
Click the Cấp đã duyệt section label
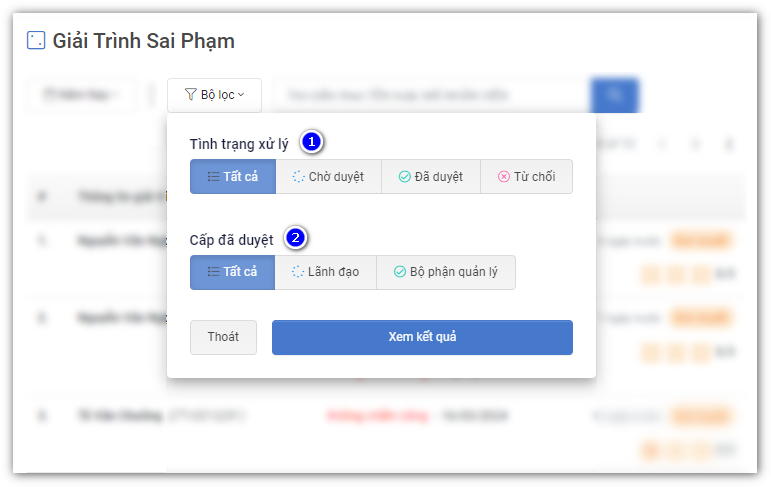point(231,239)
